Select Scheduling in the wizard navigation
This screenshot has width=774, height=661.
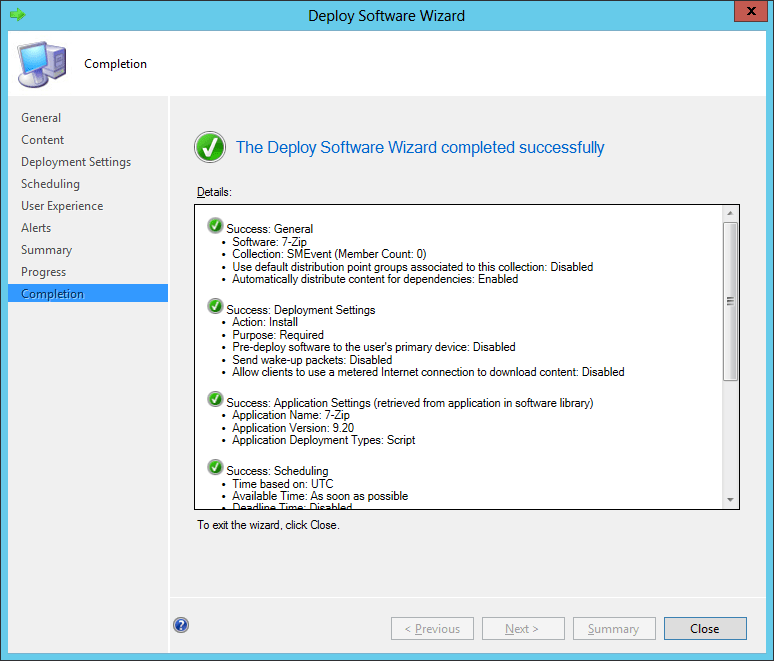[x=50, y=184]
